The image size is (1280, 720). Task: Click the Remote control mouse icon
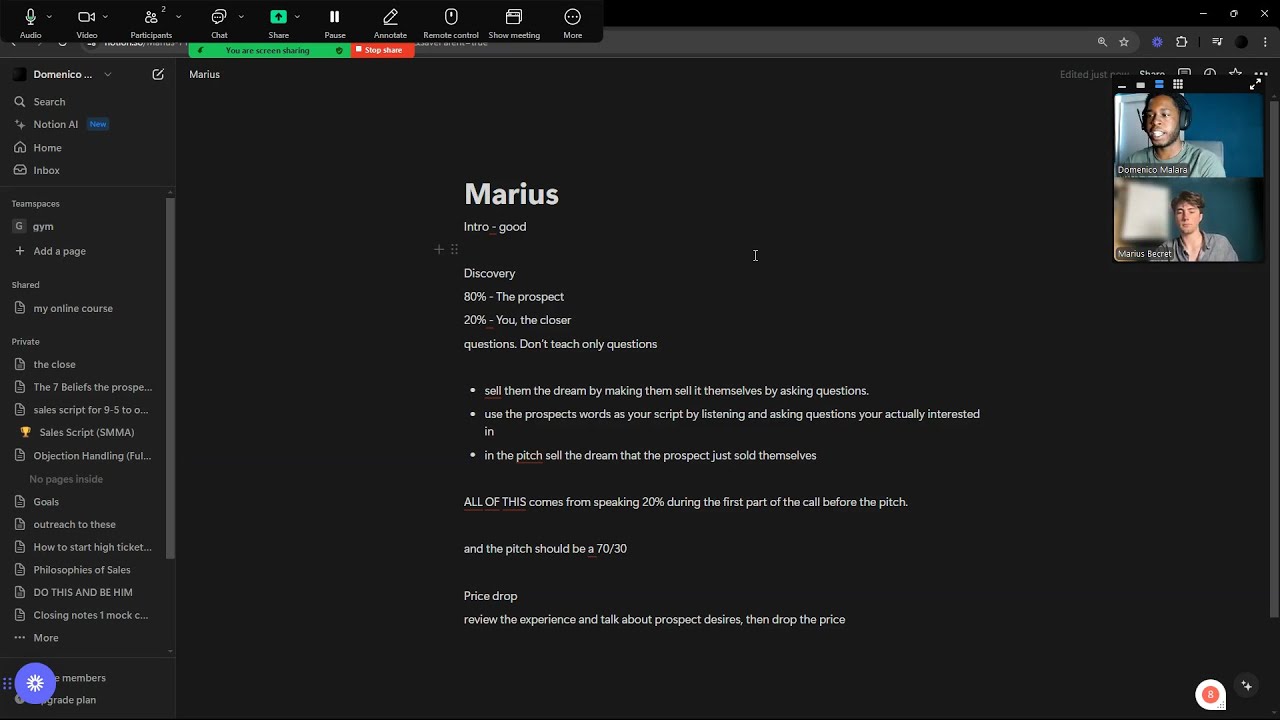click(x=451, y=17)
